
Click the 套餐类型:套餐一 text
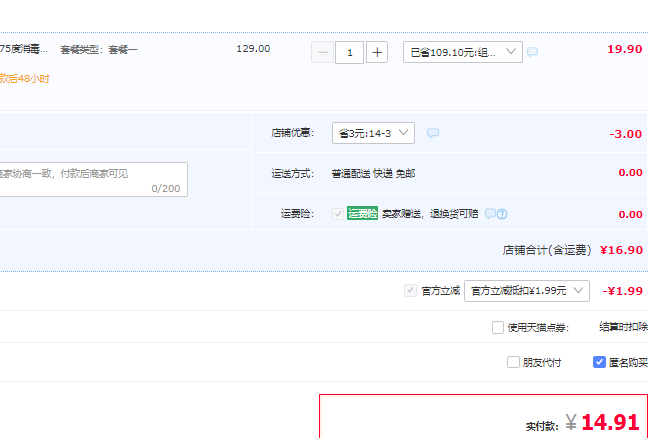pos(99,50)
